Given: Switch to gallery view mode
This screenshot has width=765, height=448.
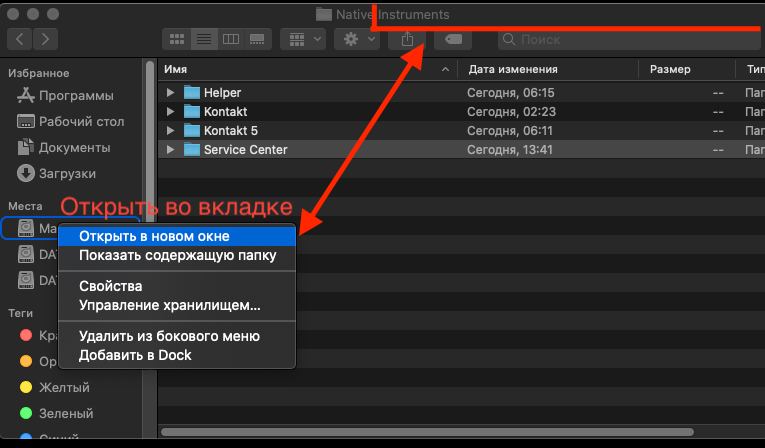Looking at the screenshot, I should pos(258,39).
